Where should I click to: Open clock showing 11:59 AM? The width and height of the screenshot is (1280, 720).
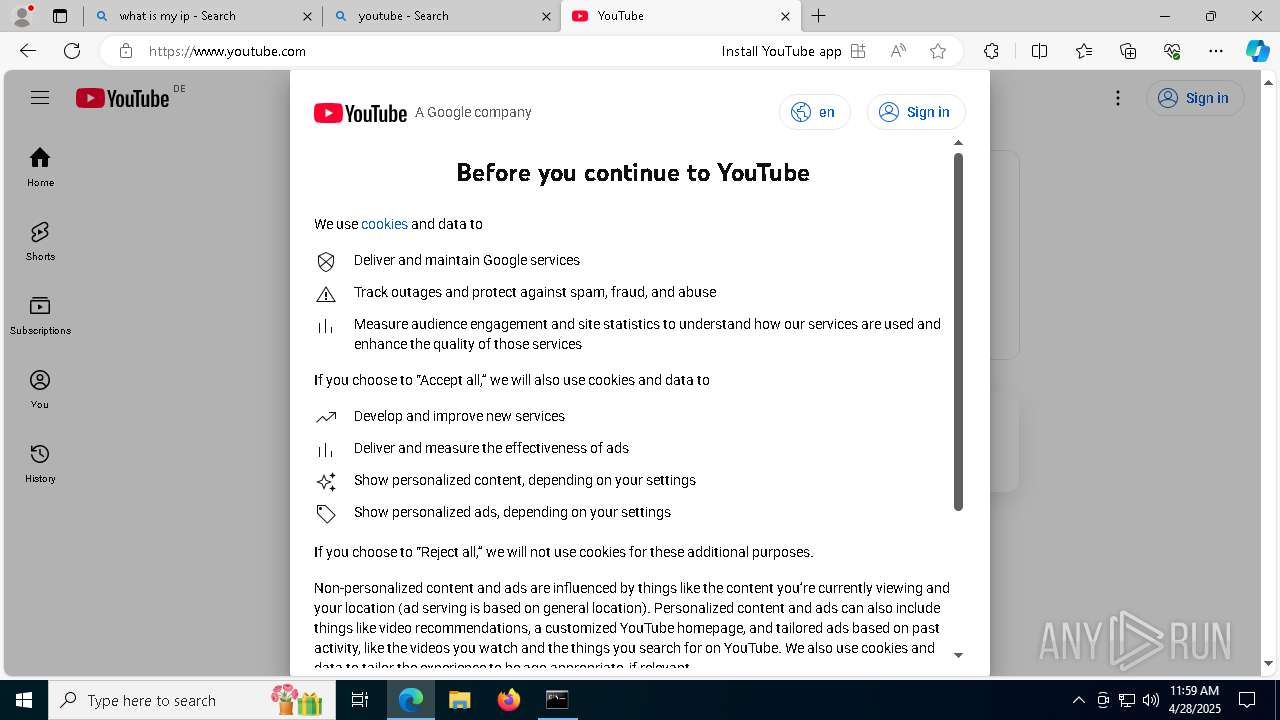tap(1194, 700)
